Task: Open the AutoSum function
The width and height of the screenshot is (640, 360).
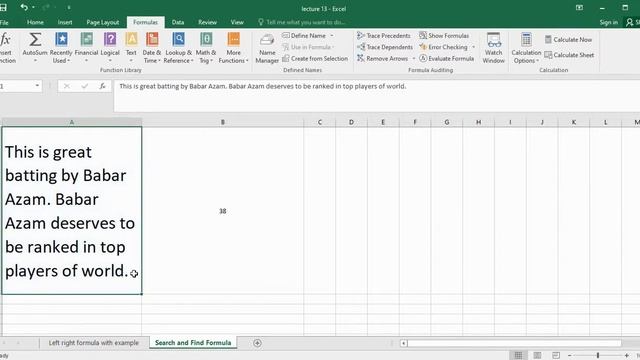Action: point(35,48)
